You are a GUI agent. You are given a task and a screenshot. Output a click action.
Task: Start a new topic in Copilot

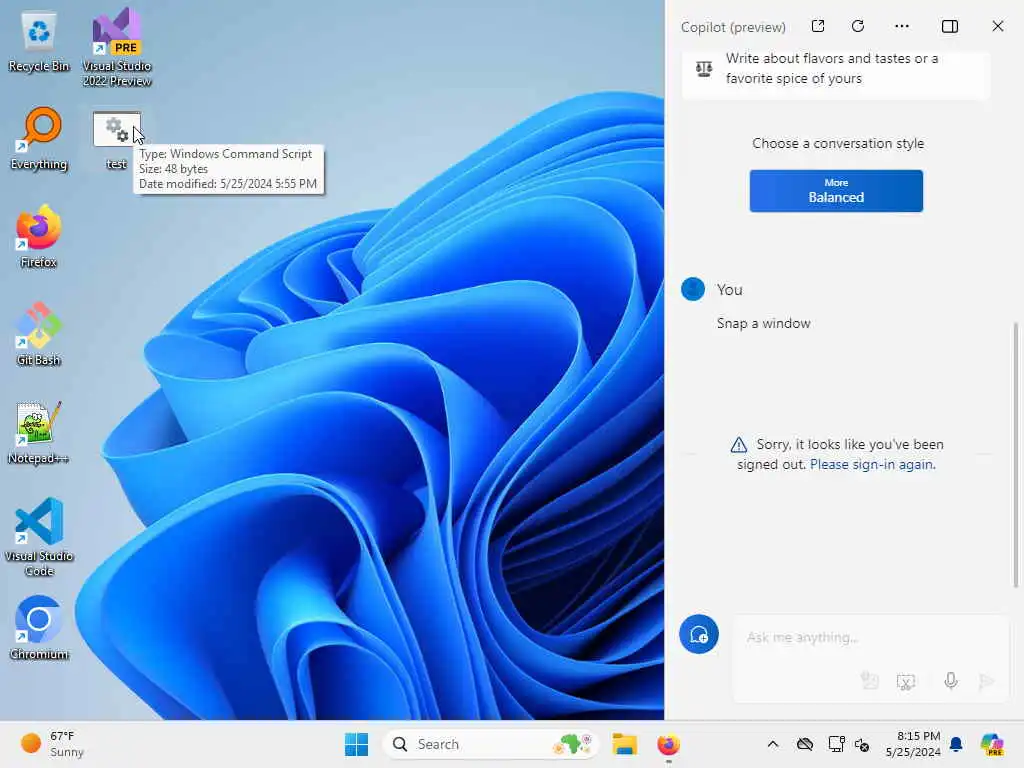pyautogui.click(x=699, y=634)
